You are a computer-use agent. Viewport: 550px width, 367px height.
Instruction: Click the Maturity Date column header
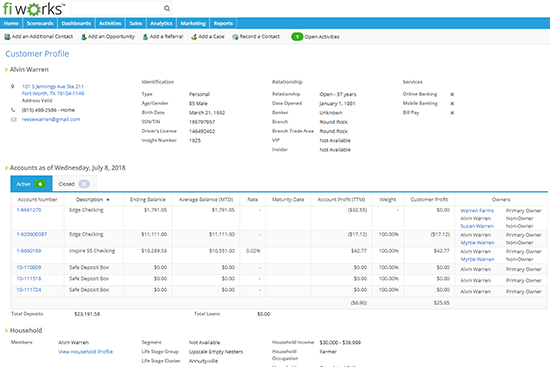pyautogui.click(x=288, y=199)
